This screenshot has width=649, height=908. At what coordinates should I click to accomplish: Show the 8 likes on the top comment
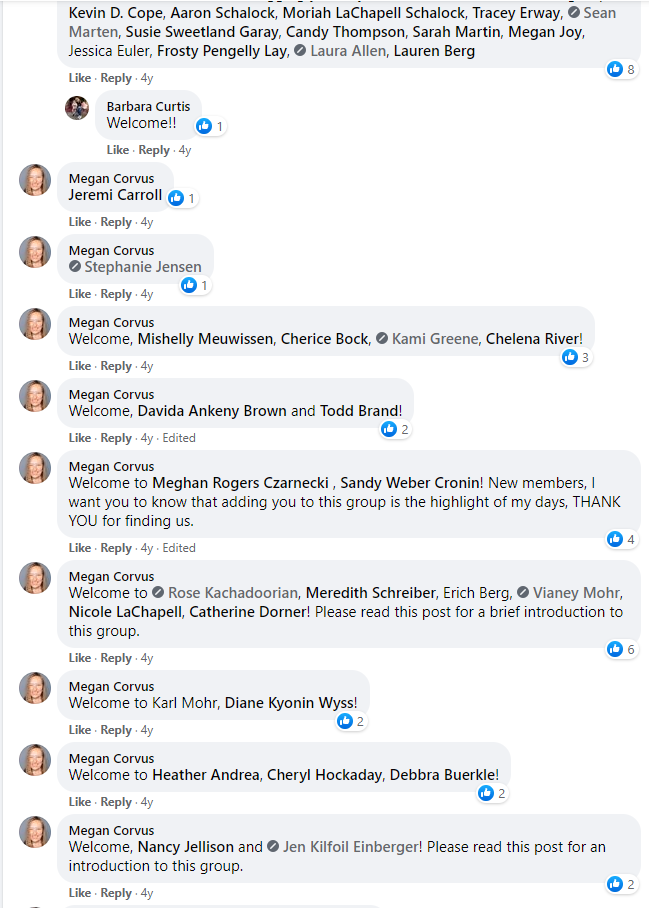point(622,69)
